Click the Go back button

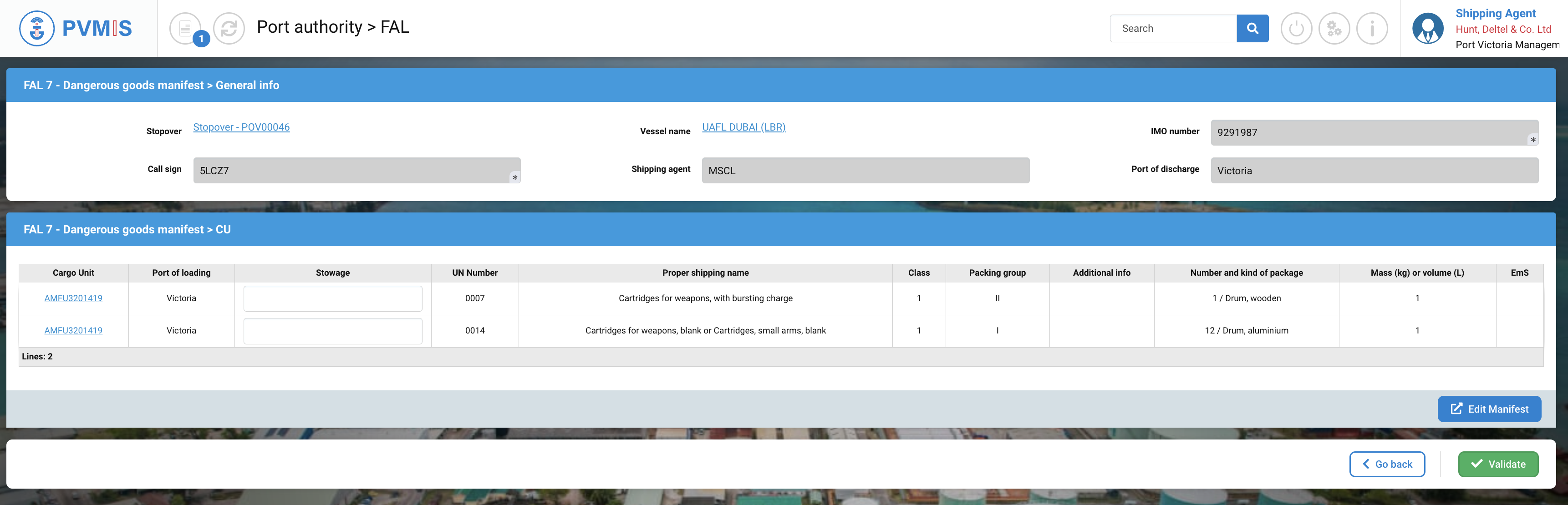click(x=1387, y=464)
